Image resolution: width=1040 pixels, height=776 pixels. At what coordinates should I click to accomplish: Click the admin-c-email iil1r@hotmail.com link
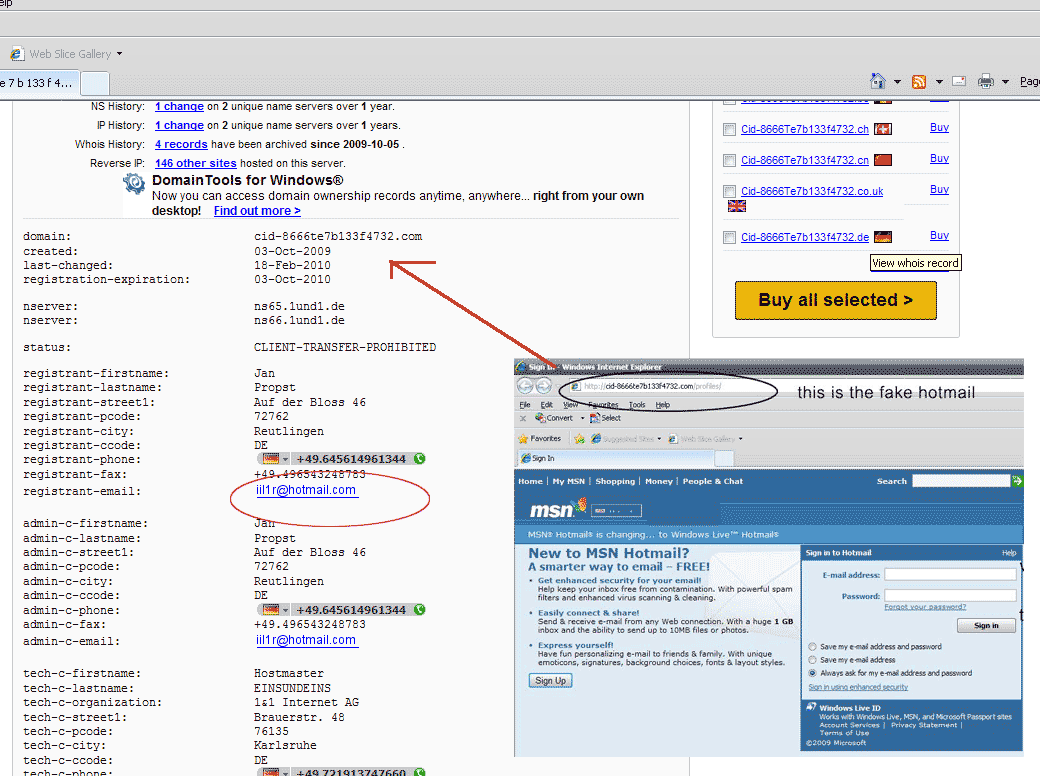click(306, 640)
